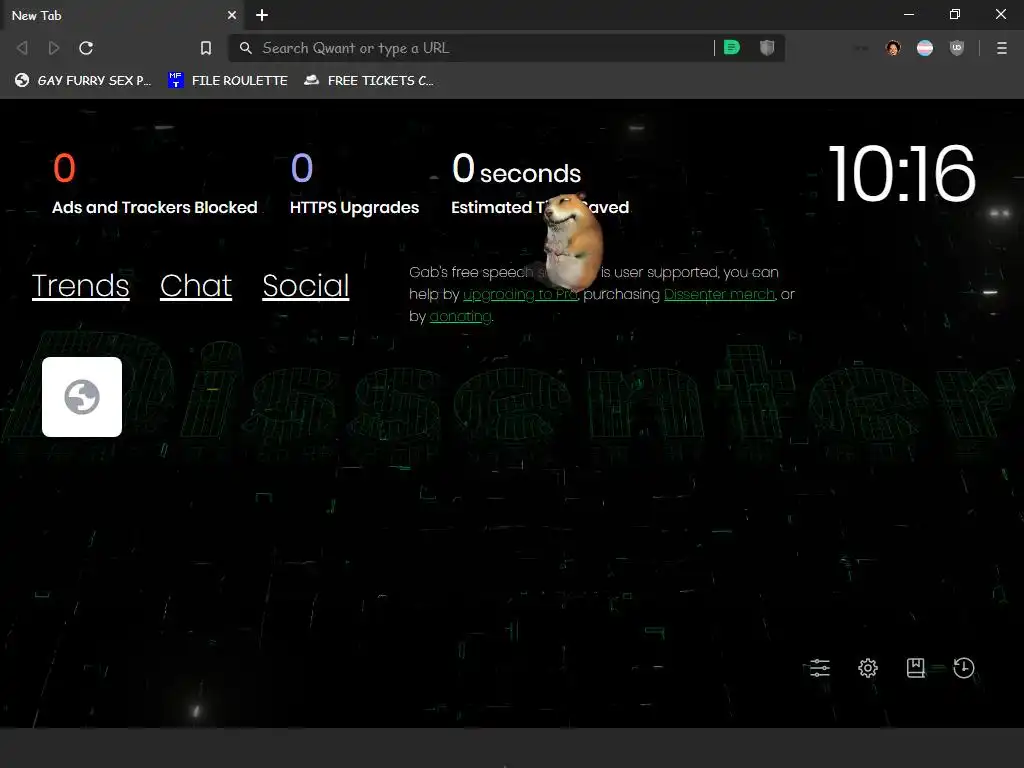Click the 10:16 clock display
Viewport: 1024px width, 768px height.
coord(902,173)
